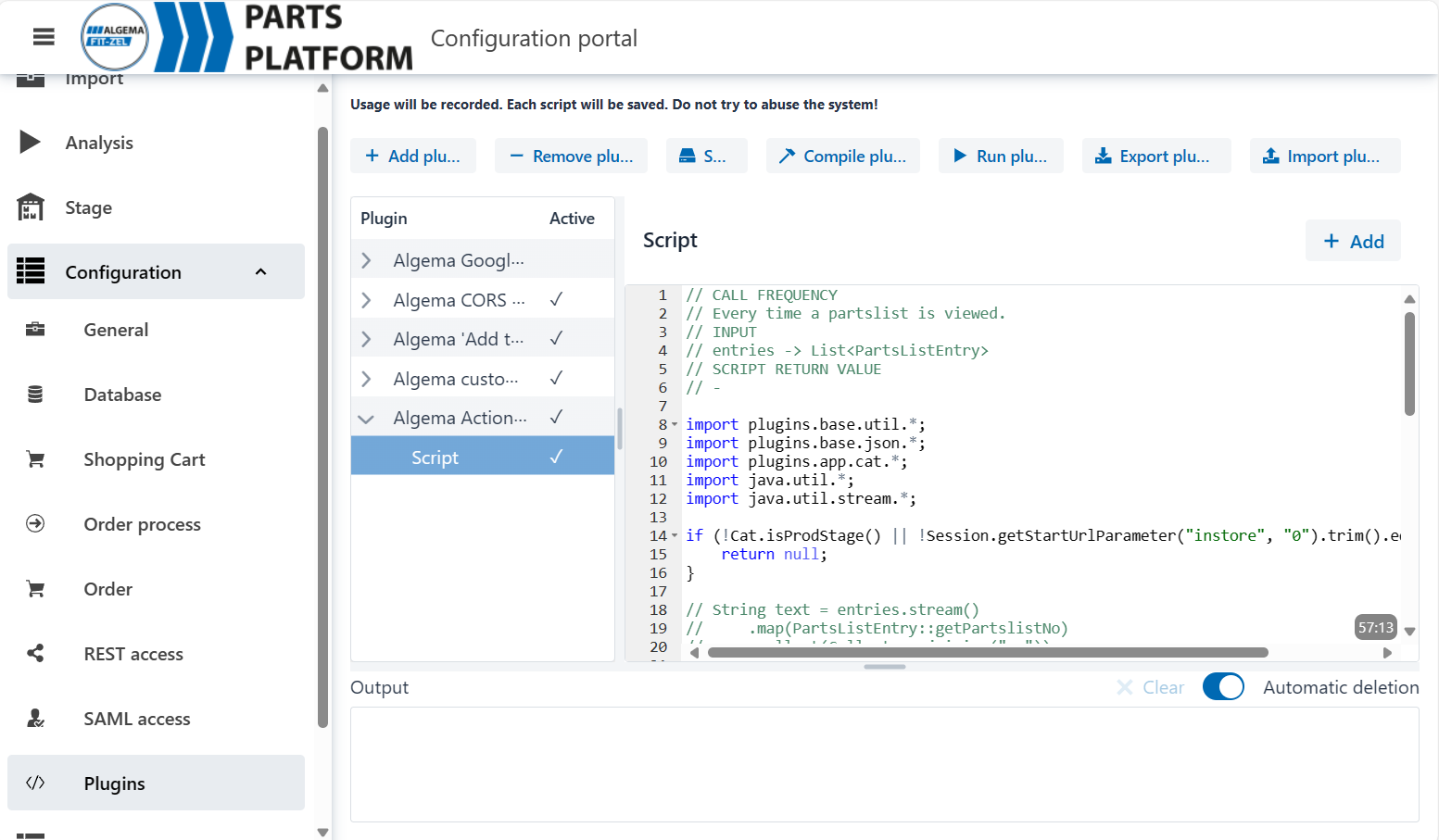1439x840 pixels.
Task: Click the Plugins code icon
Action: 35,783
